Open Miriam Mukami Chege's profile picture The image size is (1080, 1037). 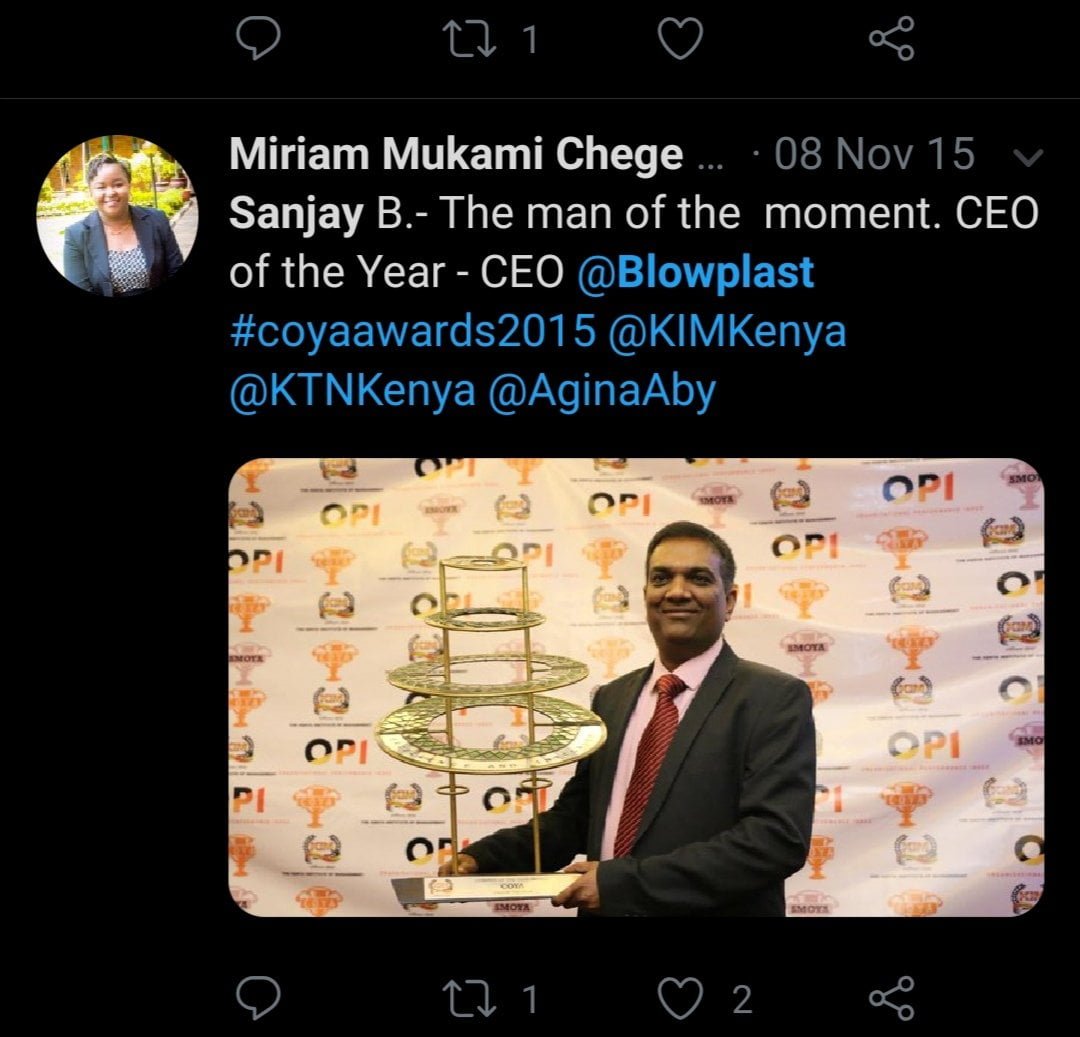117,216
